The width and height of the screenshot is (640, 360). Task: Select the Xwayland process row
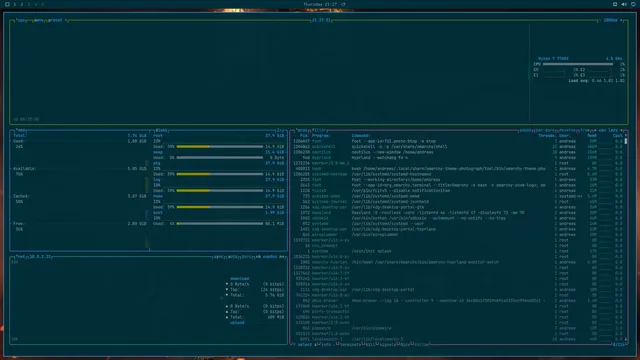pyautogui.click(x=458, y=213)
